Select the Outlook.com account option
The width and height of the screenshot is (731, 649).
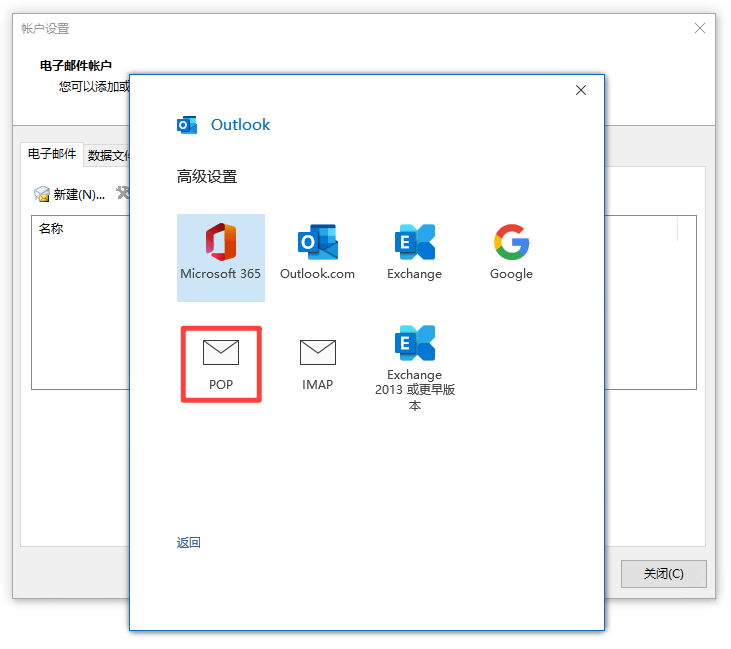click(x=317, y=252)
